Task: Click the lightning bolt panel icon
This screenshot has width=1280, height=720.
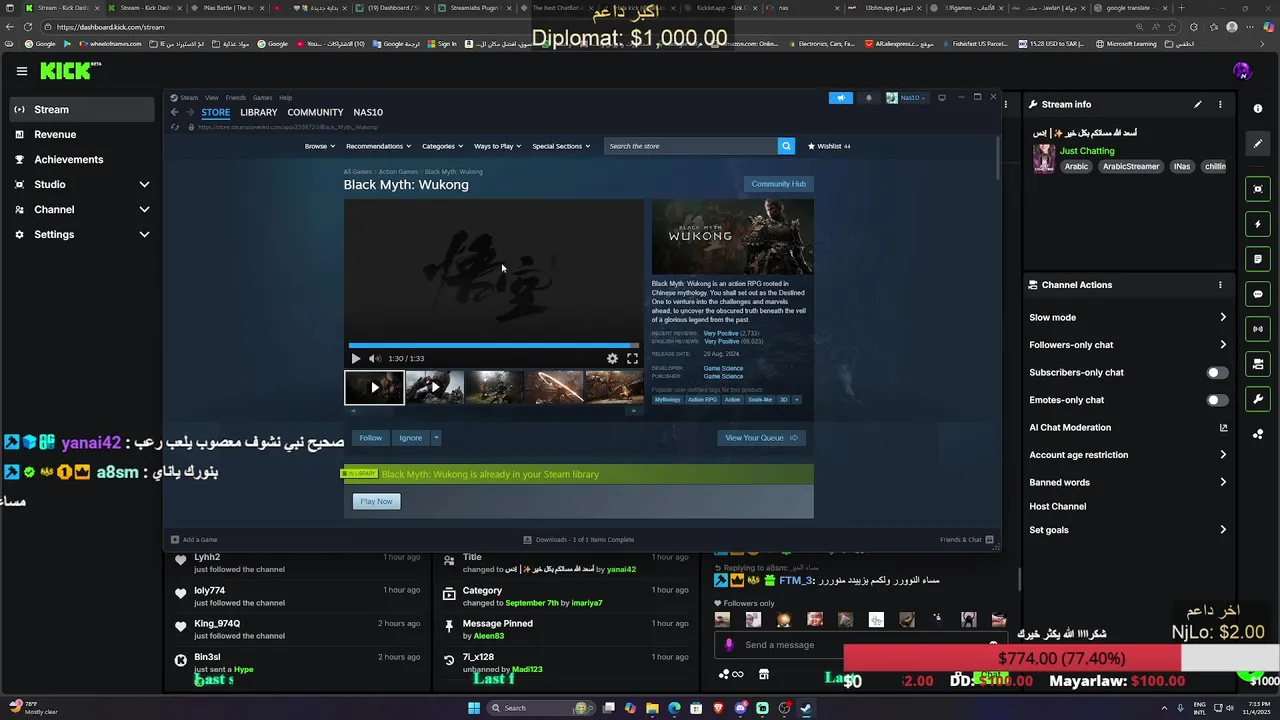Action: pos(1258,224)
